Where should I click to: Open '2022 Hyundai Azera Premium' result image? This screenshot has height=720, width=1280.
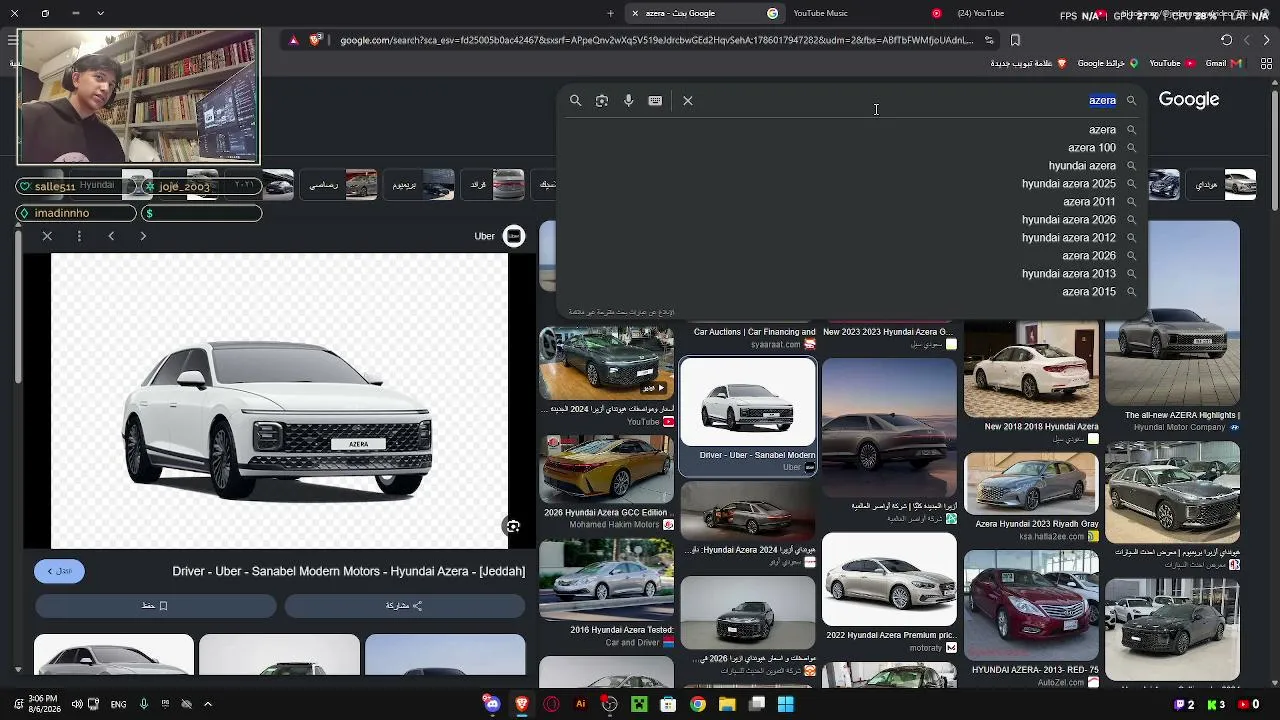click(x=889, y=579)
